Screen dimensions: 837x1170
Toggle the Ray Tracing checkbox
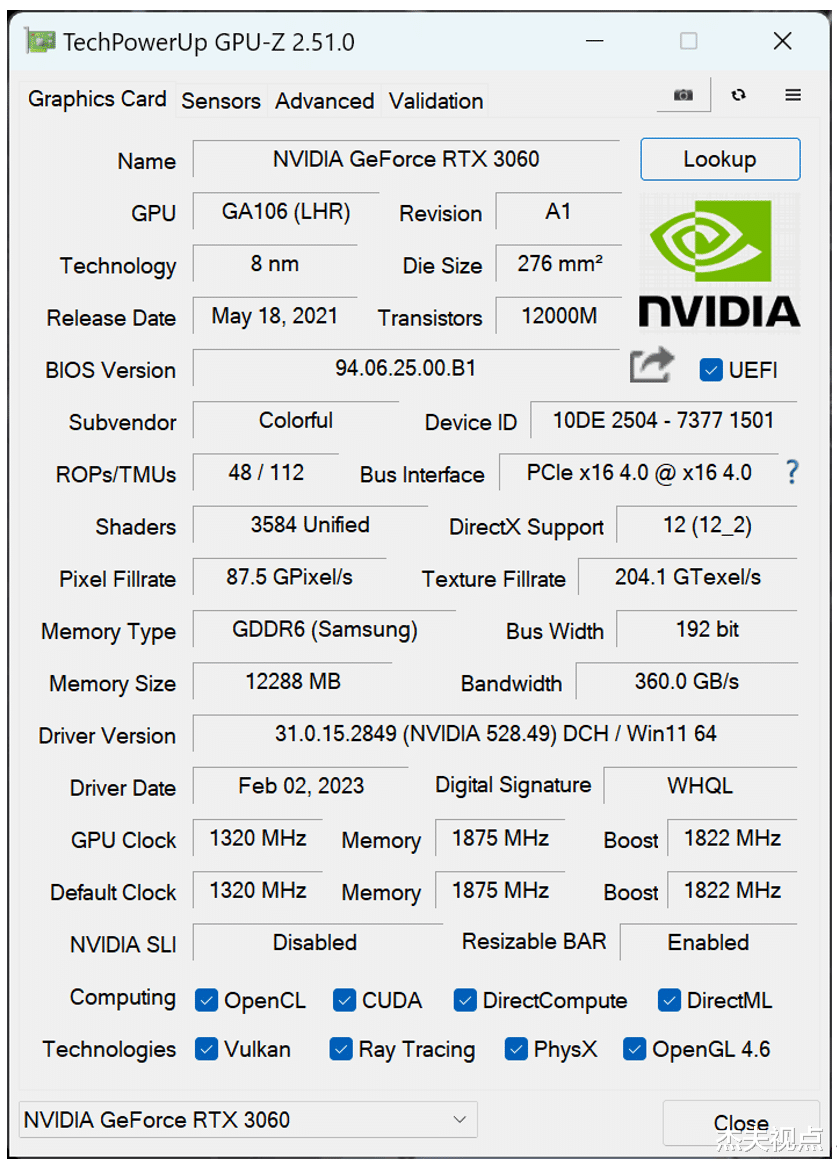click(x=341, y=1049)
